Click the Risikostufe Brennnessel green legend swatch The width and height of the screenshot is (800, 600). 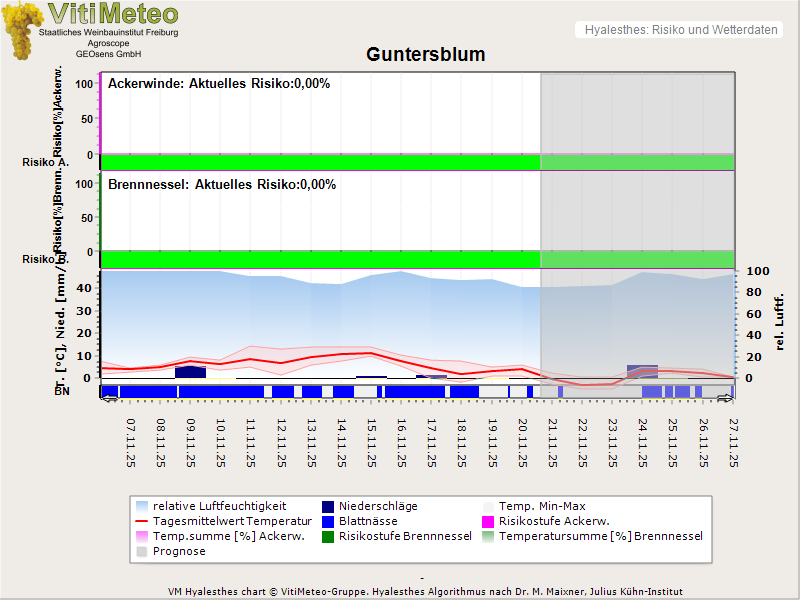tap(329, 536)
